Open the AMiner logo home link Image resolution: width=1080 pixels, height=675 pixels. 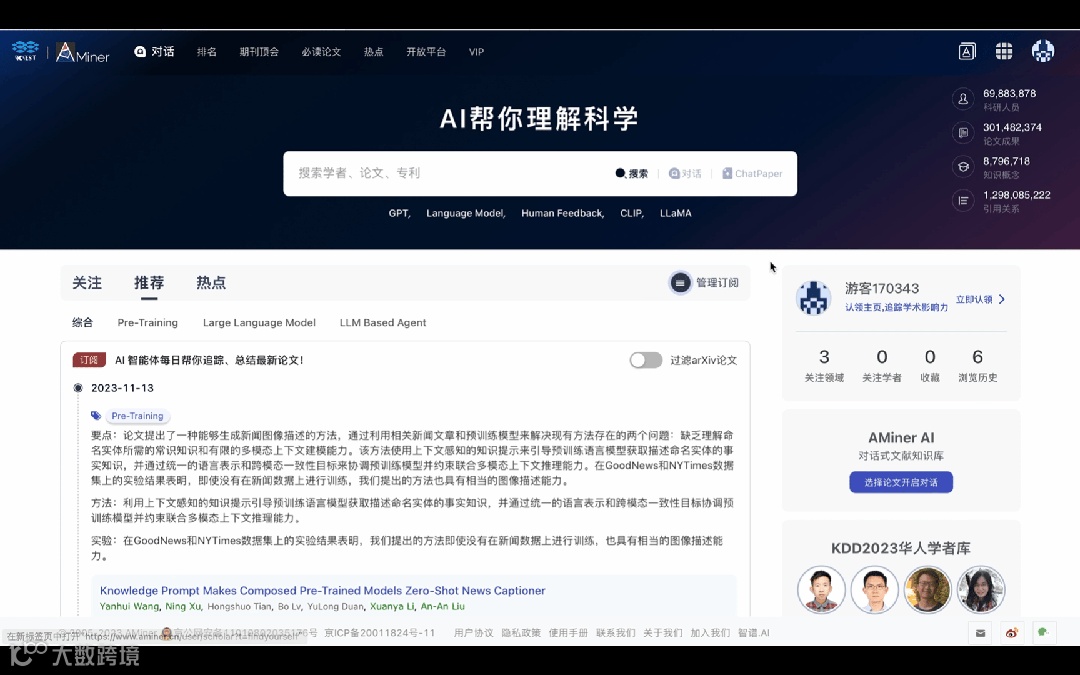(83, 52)
